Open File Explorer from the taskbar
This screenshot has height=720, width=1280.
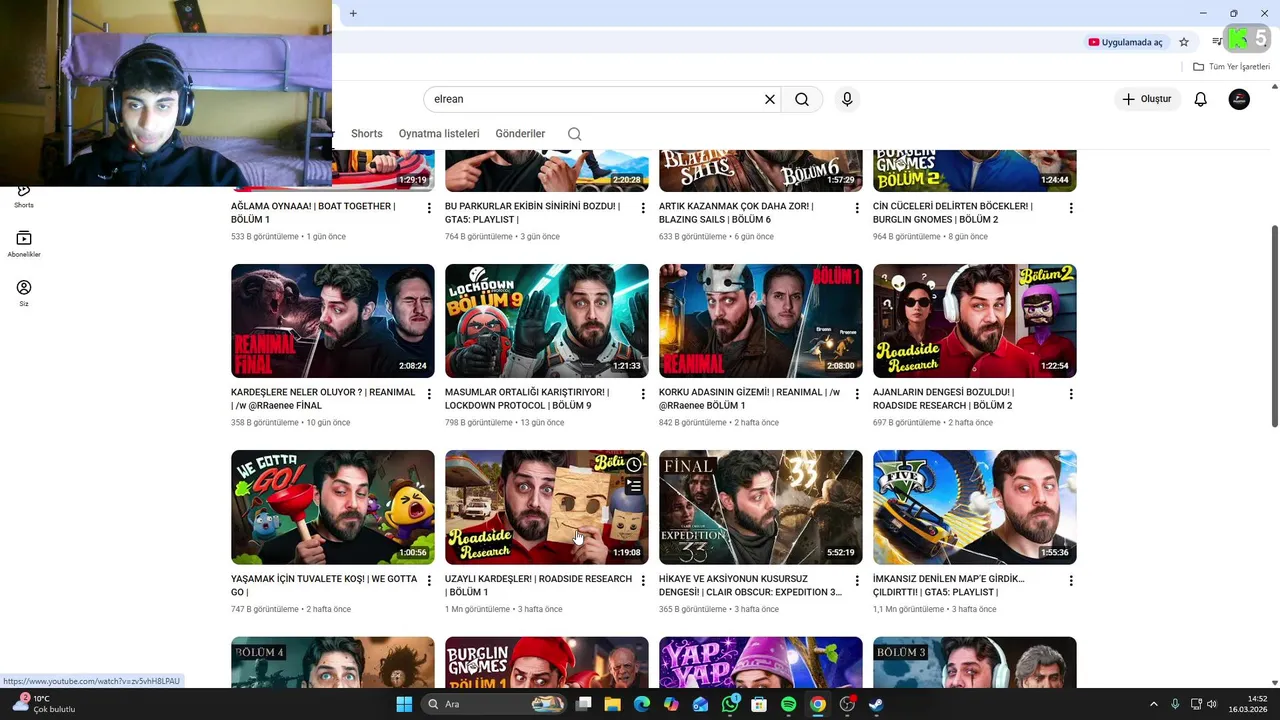612,704
